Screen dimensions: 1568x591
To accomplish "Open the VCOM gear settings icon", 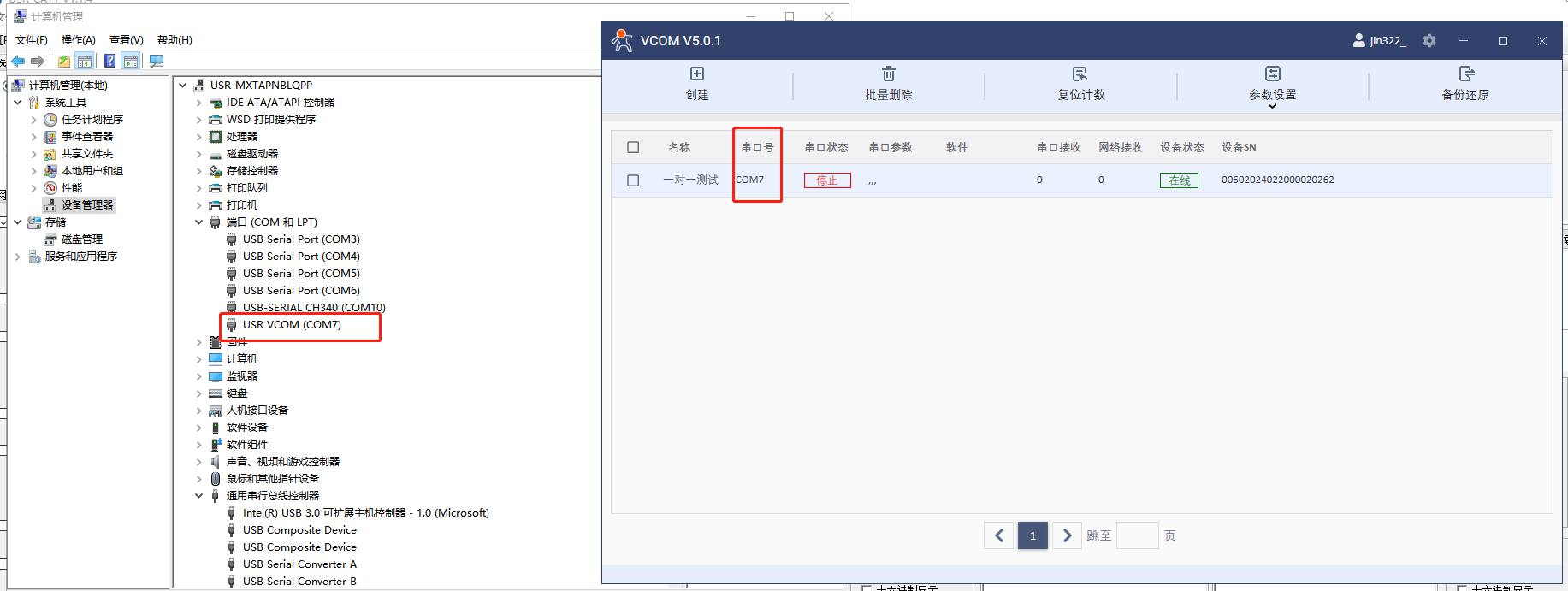I will point(1429,40).
